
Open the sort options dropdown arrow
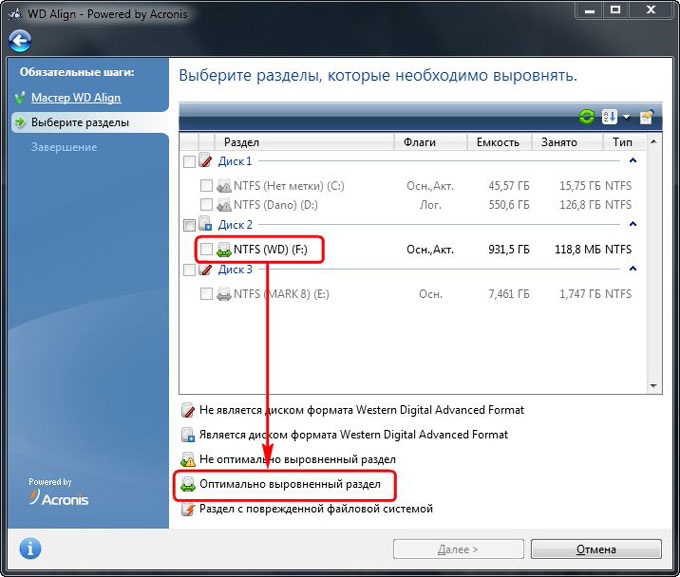(626, 117)
